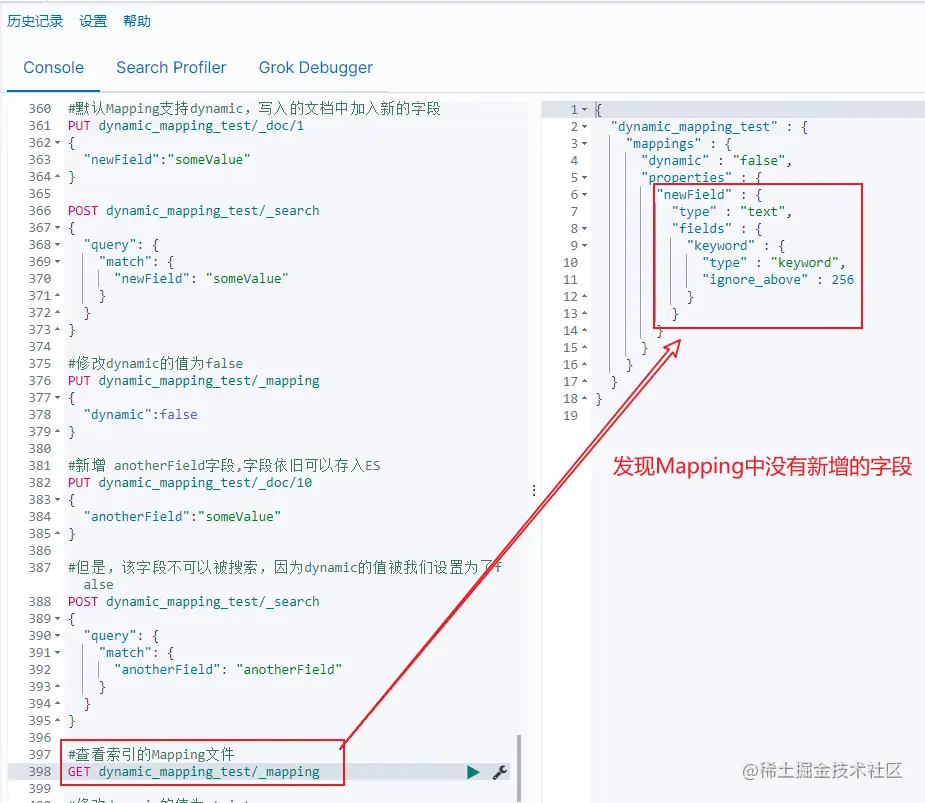Screen dimensions: 925x803
Task: Click the fold marker at response line 18
Action: pyautogui.click(x=585, y=399)
